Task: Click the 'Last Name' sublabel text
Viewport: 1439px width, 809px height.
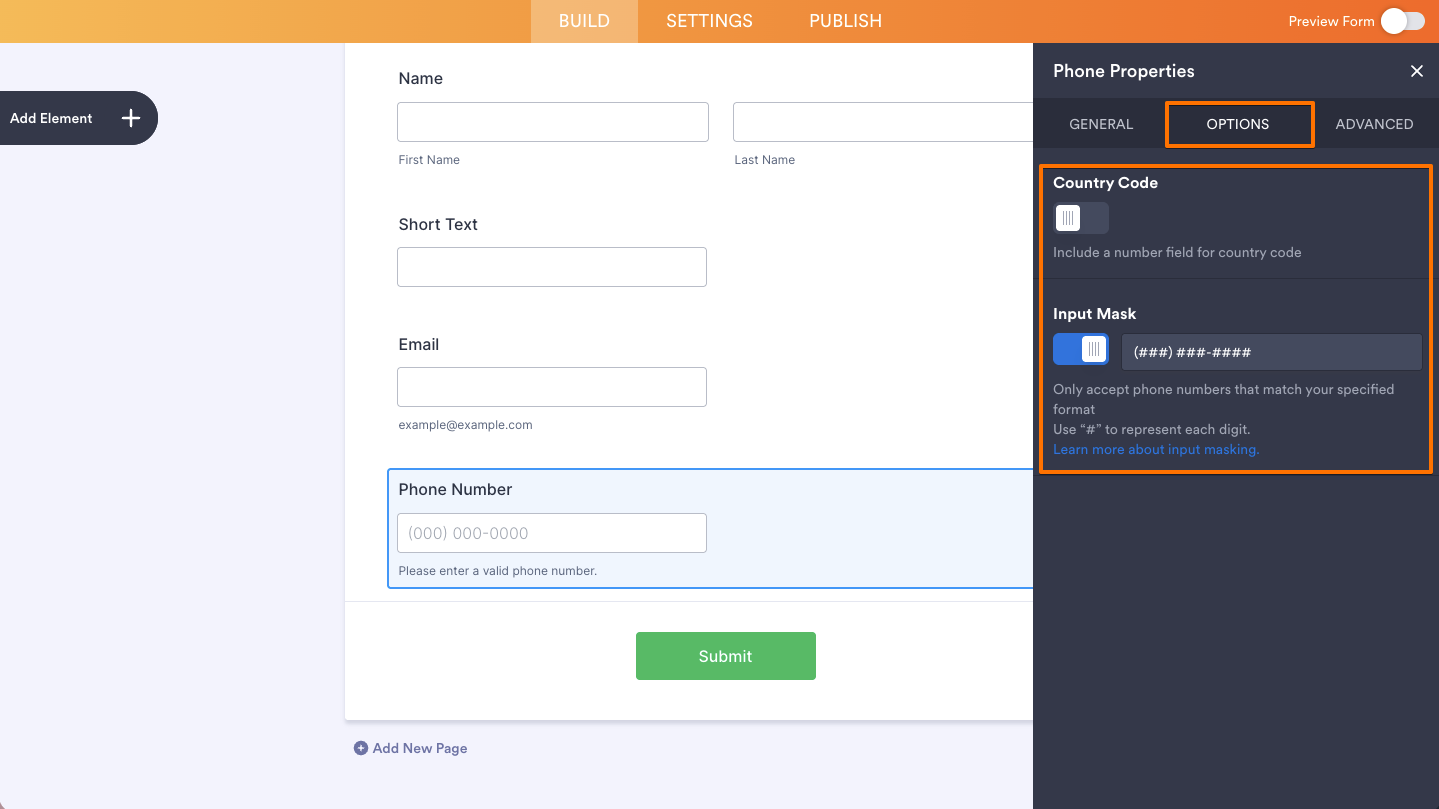Action: [x=765, y=160]
